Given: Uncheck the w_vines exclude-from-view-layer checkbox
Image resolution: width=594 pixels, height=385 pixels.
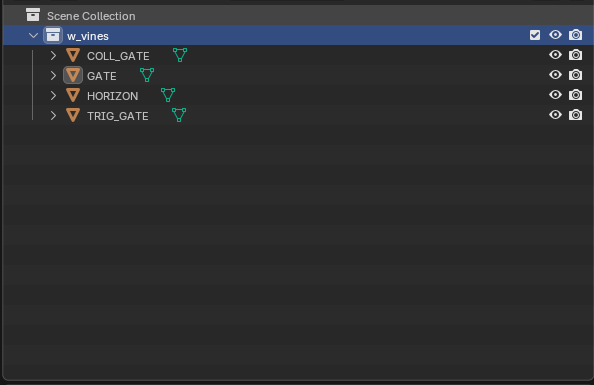Looking at the screenshot, I should [x=535, y=35].
